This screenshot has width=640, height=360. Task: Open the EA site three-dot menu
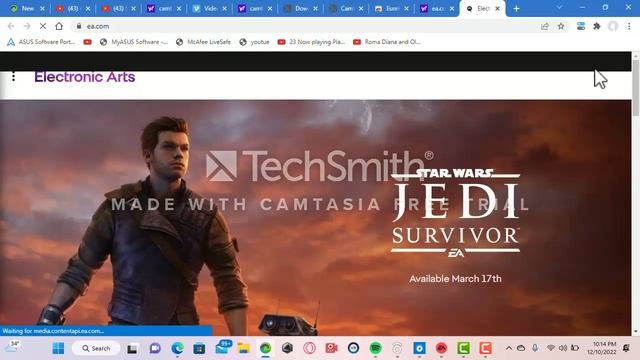(13, 76)
